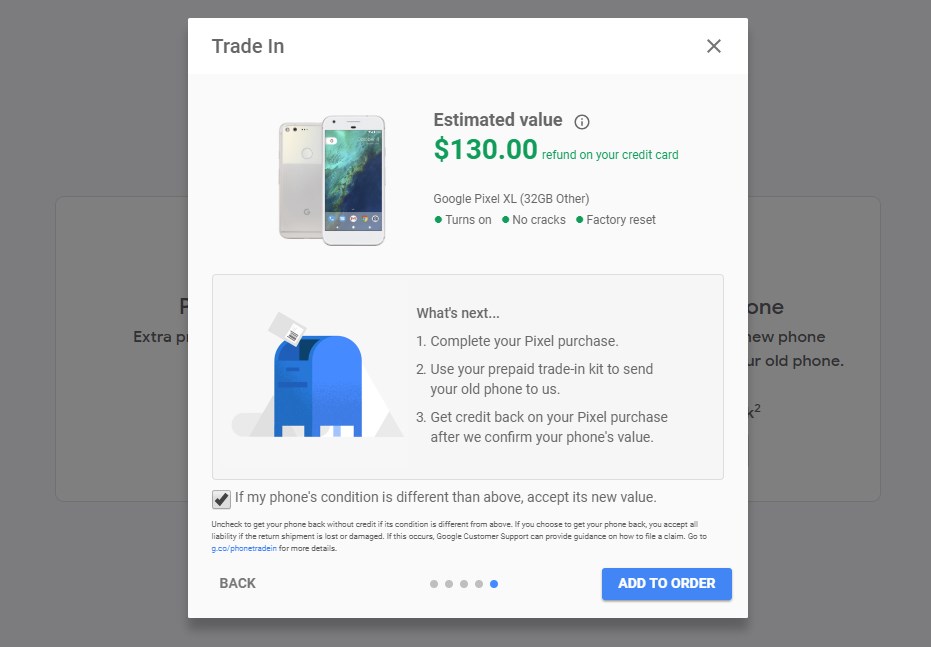Uncheck the accept new value checkbox
The width and height of the screenshot is (931, 647).
221,499
